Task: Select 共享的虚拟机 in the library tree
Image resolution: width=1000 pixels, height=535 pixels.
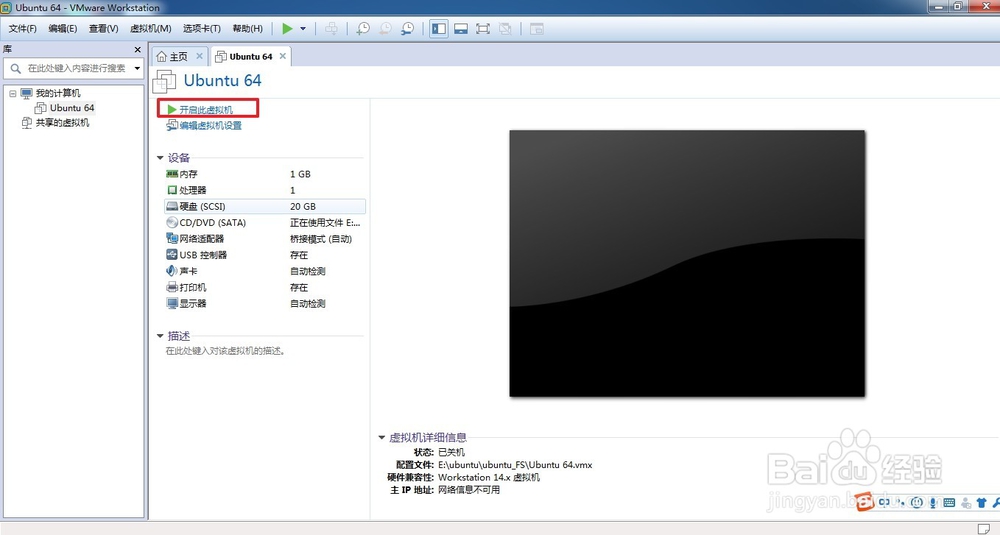Action: pos(62,123)
